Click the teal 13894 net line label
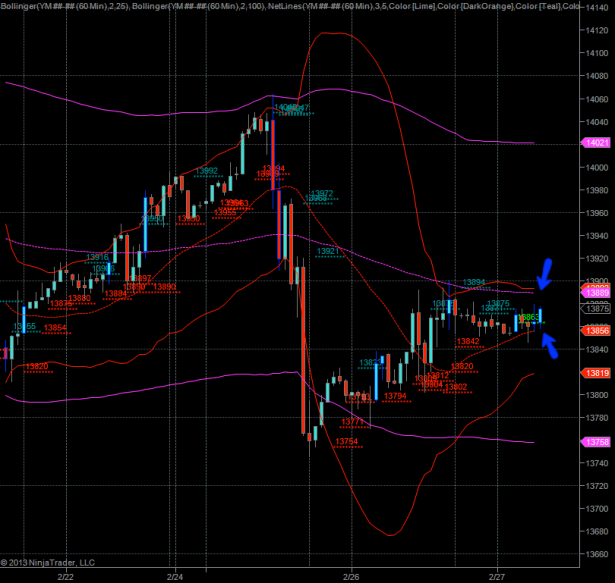Viewport: 615px width, 583px height. [x=475, y=282]
